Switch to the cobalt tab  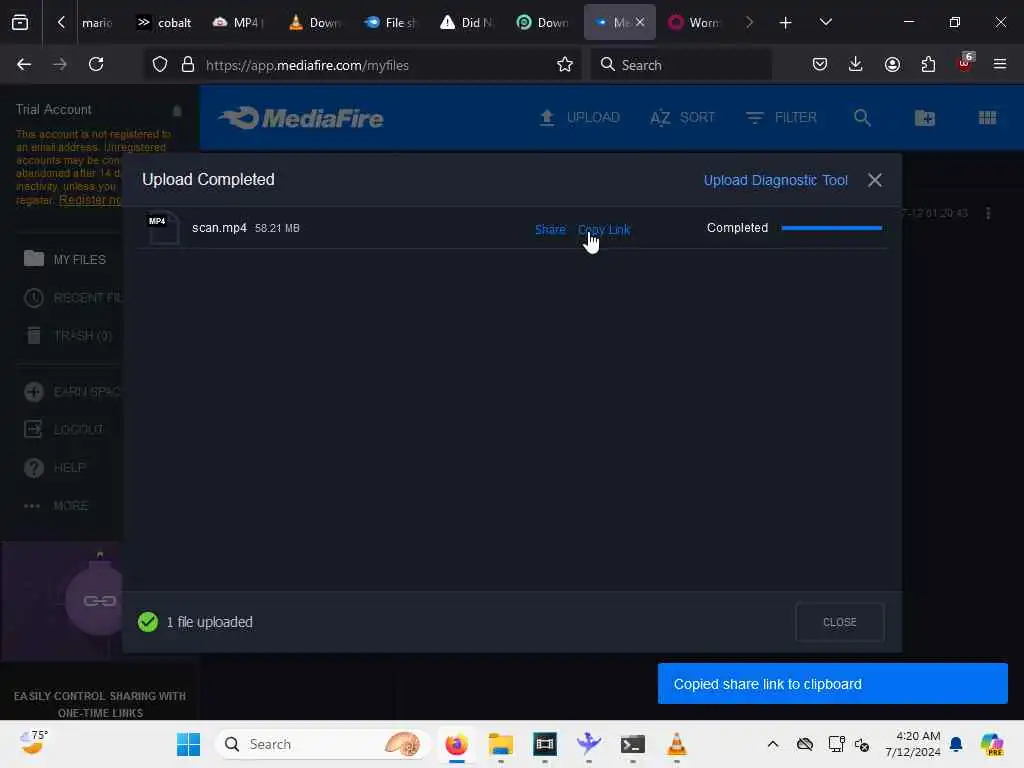tap(164, 23)
